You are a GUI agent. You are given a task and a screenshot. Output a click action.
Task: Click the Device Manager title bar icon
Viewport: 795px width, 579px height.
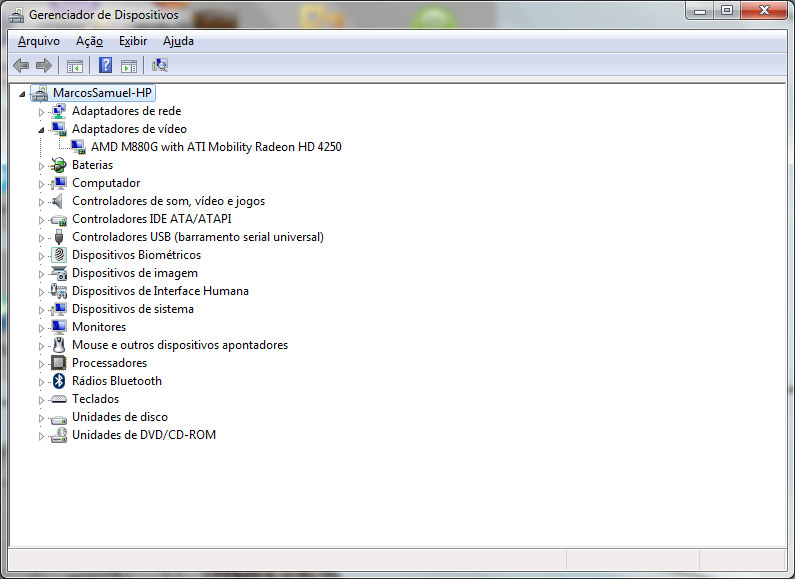pos(16,15)
